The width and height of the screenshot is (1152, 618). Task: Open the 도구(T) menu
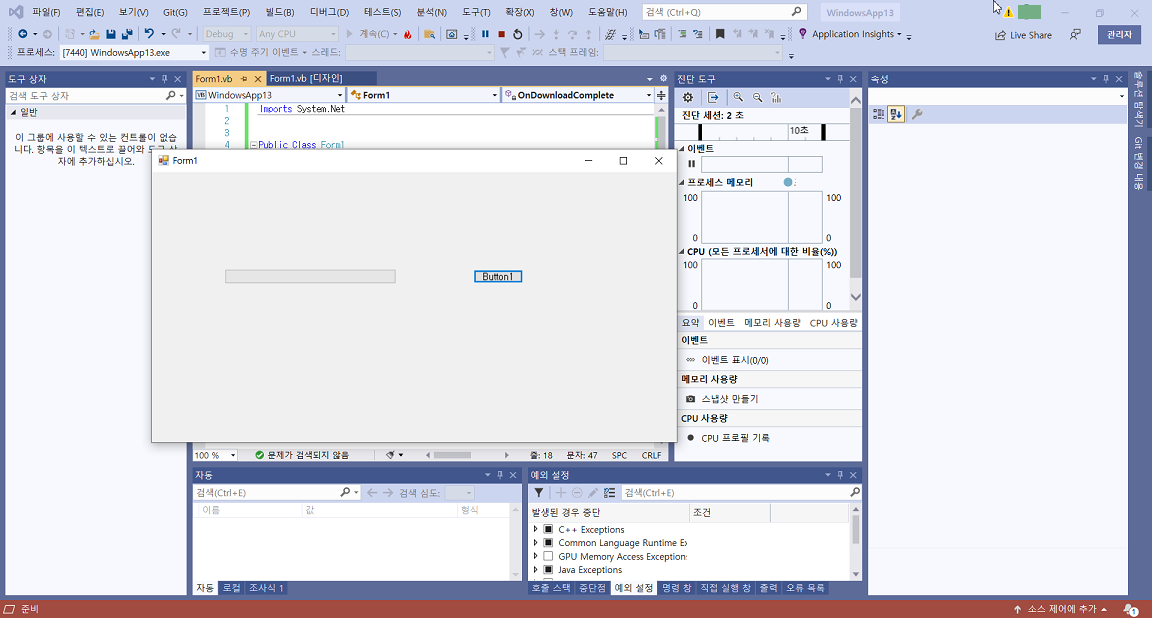[x=476, y=12]
